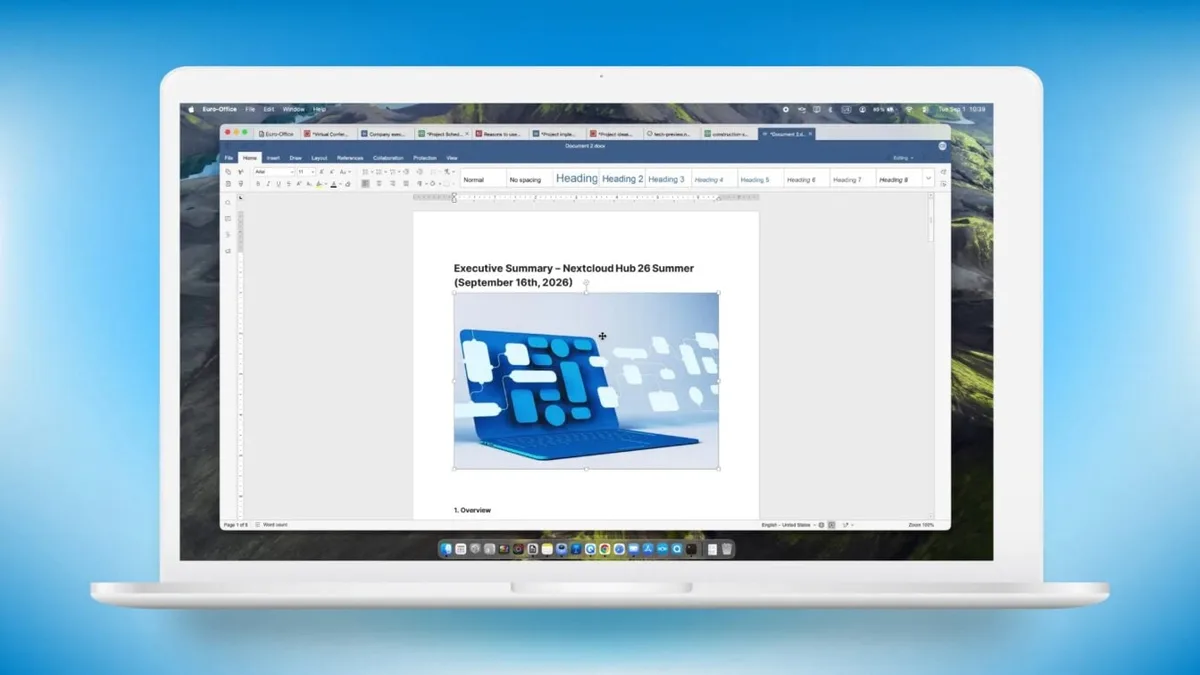Switch to the Company exec document tab
Viewport: 1200px width, 675px height.
coord(385,133)
